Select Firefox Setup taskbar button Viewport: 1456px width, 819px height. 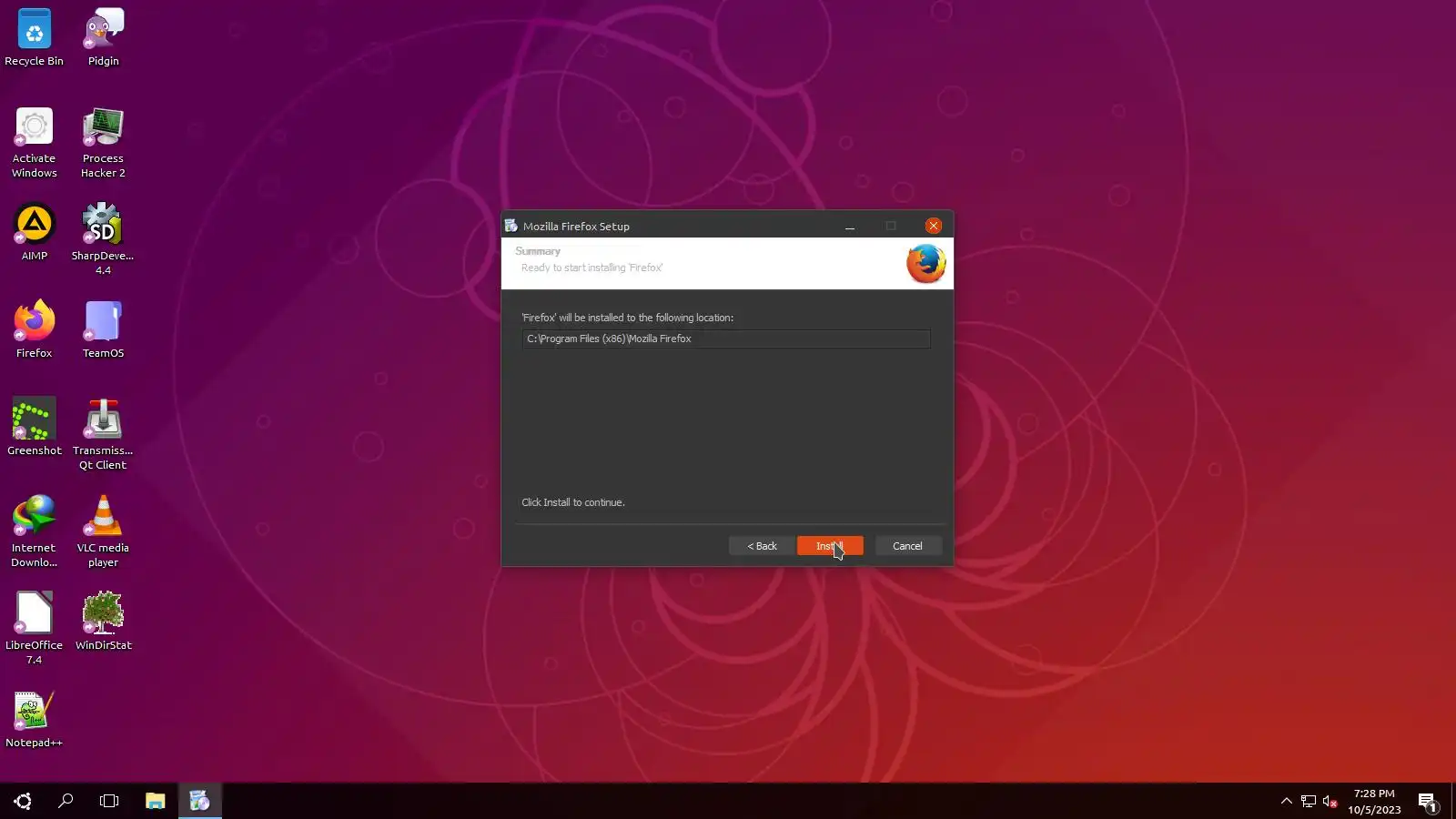coord(199,801)
